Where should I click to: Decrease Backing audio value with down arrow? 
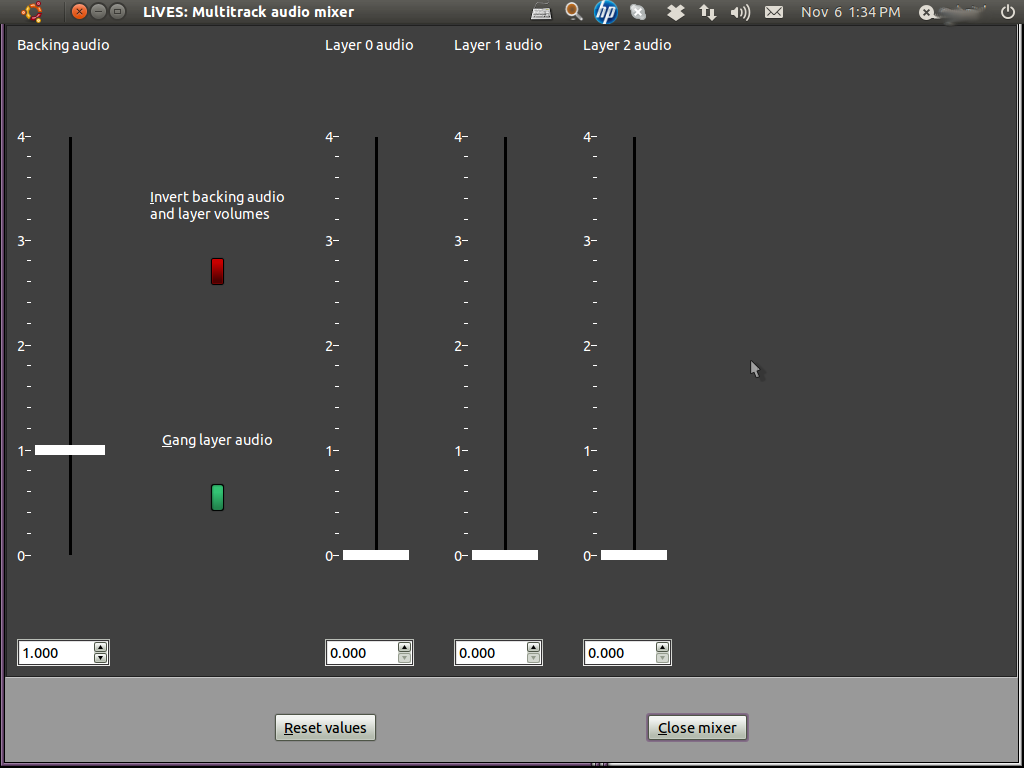click(100, 658)
